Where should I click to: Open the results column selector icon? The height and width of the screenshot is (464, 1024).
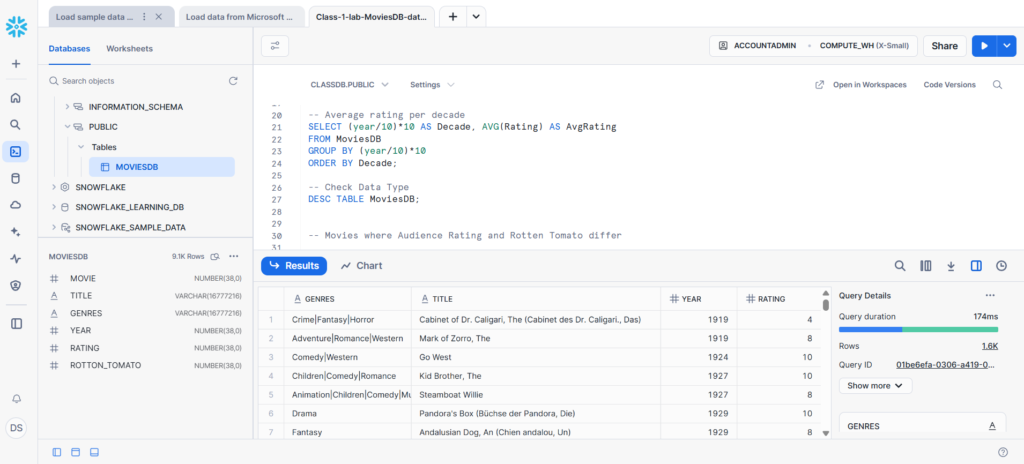tap(925, 265)
